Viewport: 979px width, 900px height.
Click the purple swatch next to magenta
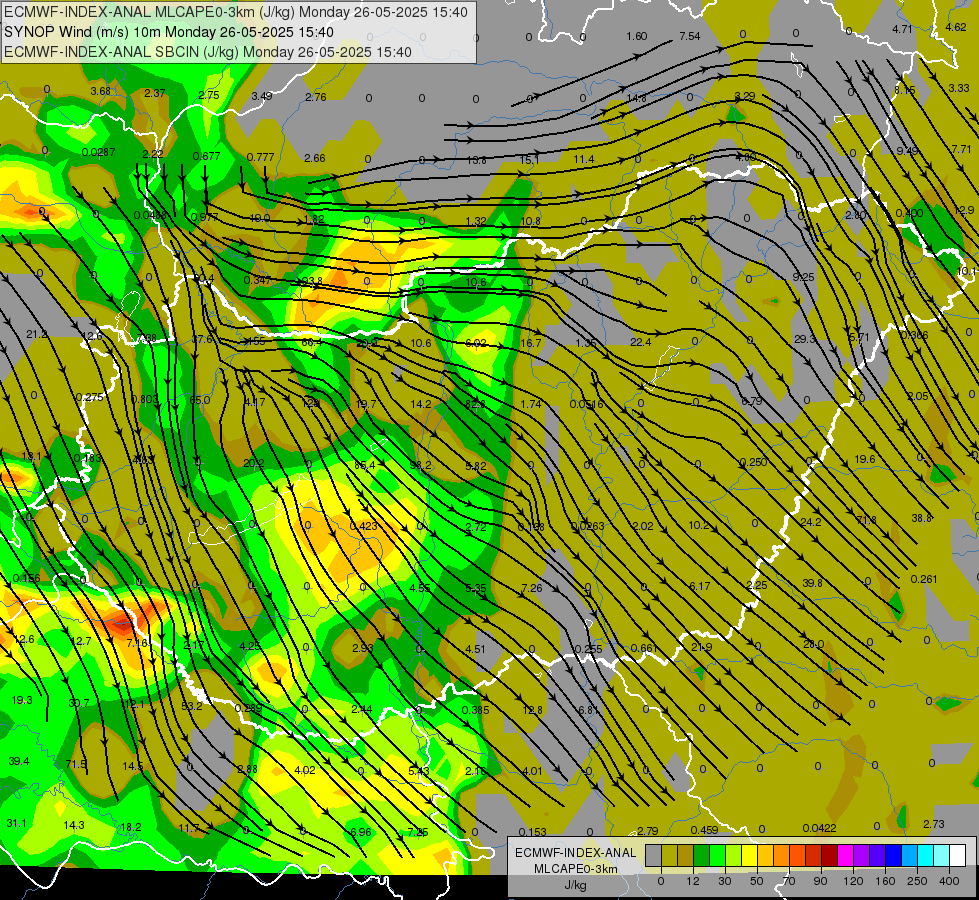[x=862, y=855]
